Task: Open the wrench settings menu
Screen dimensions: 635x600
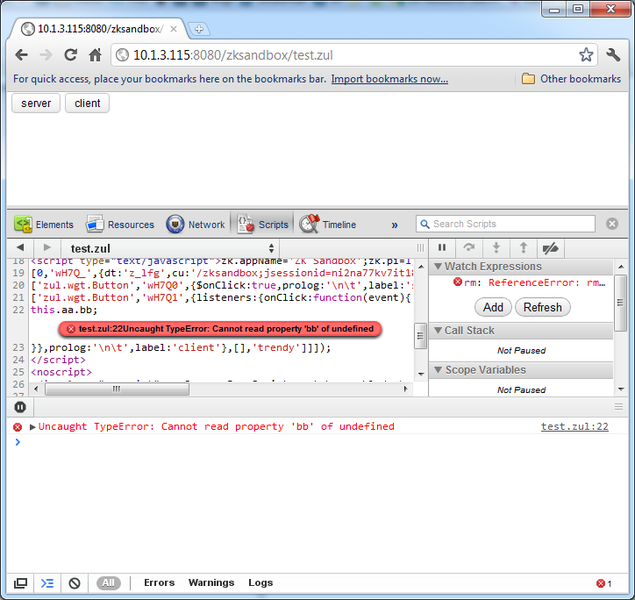Action: pyautogui.click(x=613, y=55)
